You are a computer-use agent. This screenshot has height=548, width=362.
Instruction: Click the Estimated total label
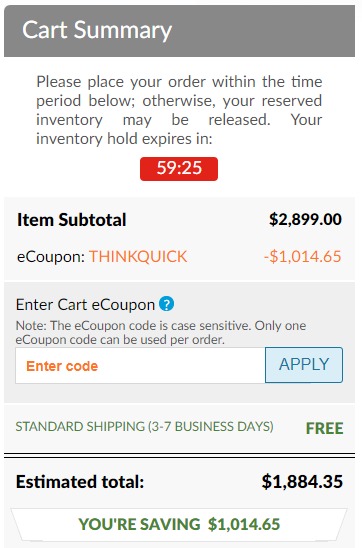coord(80,482)
